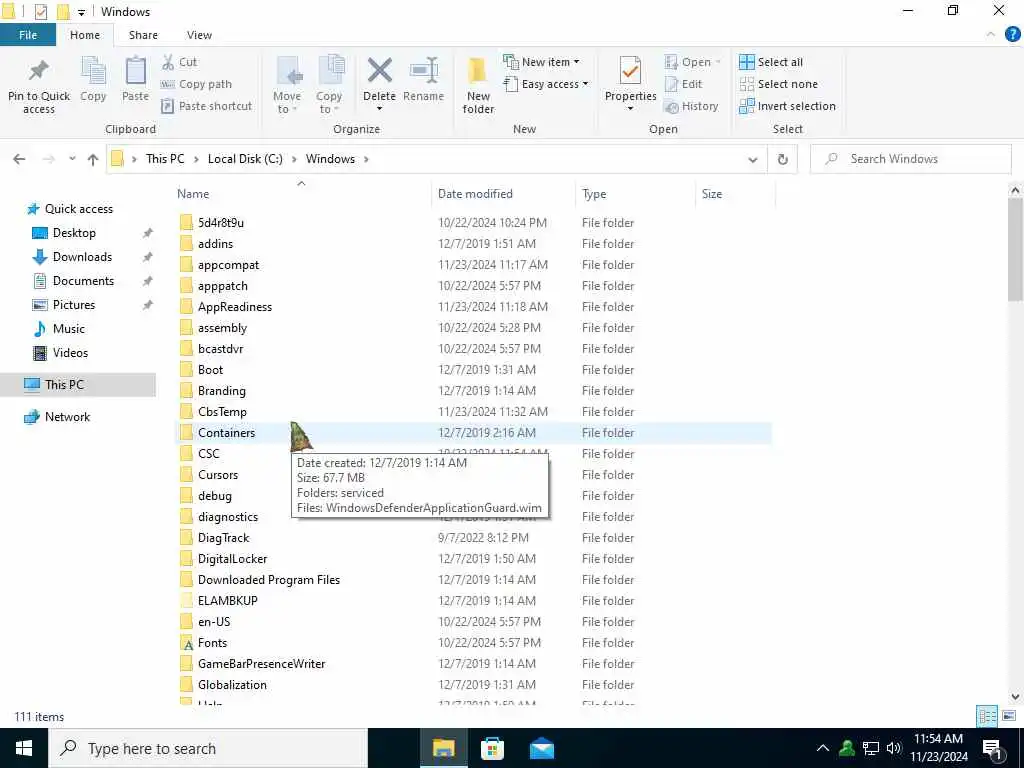Click the Move to icon
The width and height of the screenshot is (1024, 768).
[287, 71]
